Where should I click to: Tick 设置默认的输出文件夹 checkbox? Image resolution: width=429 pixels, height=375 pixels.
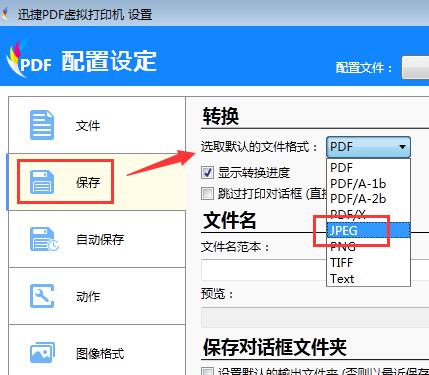coord(207,371)
